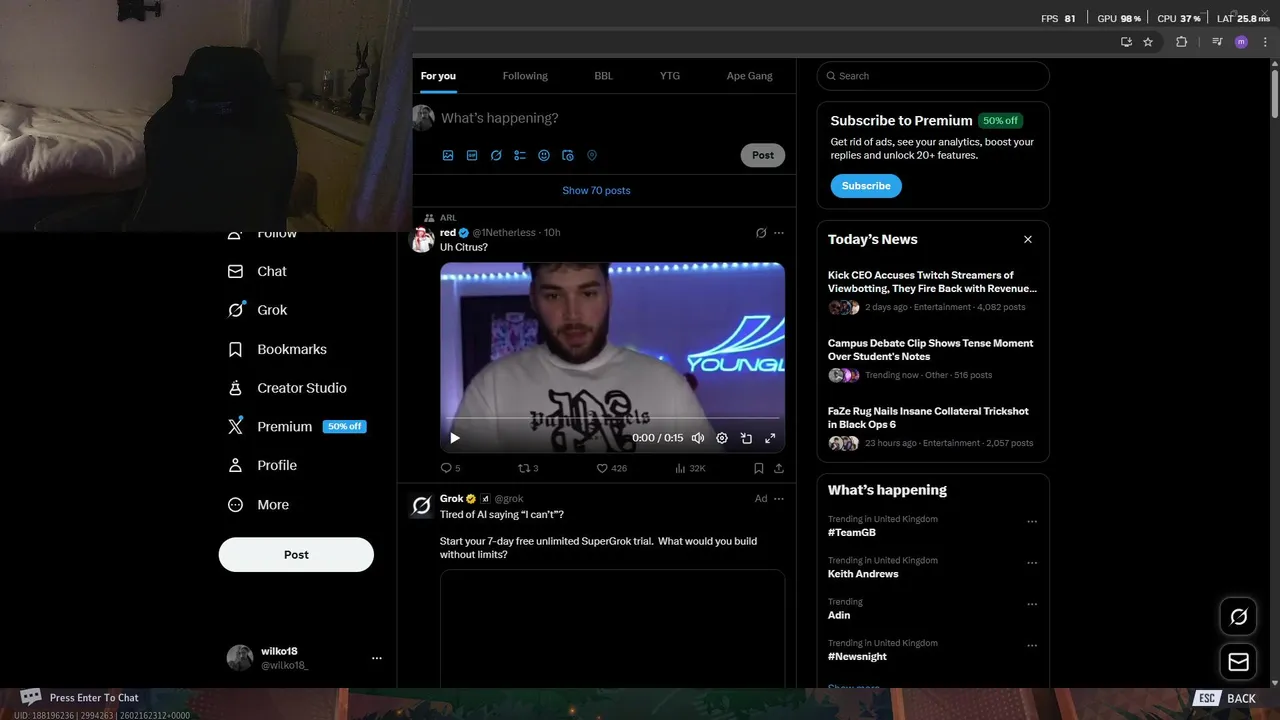Click red's profile avatar

tap(423, 240)
